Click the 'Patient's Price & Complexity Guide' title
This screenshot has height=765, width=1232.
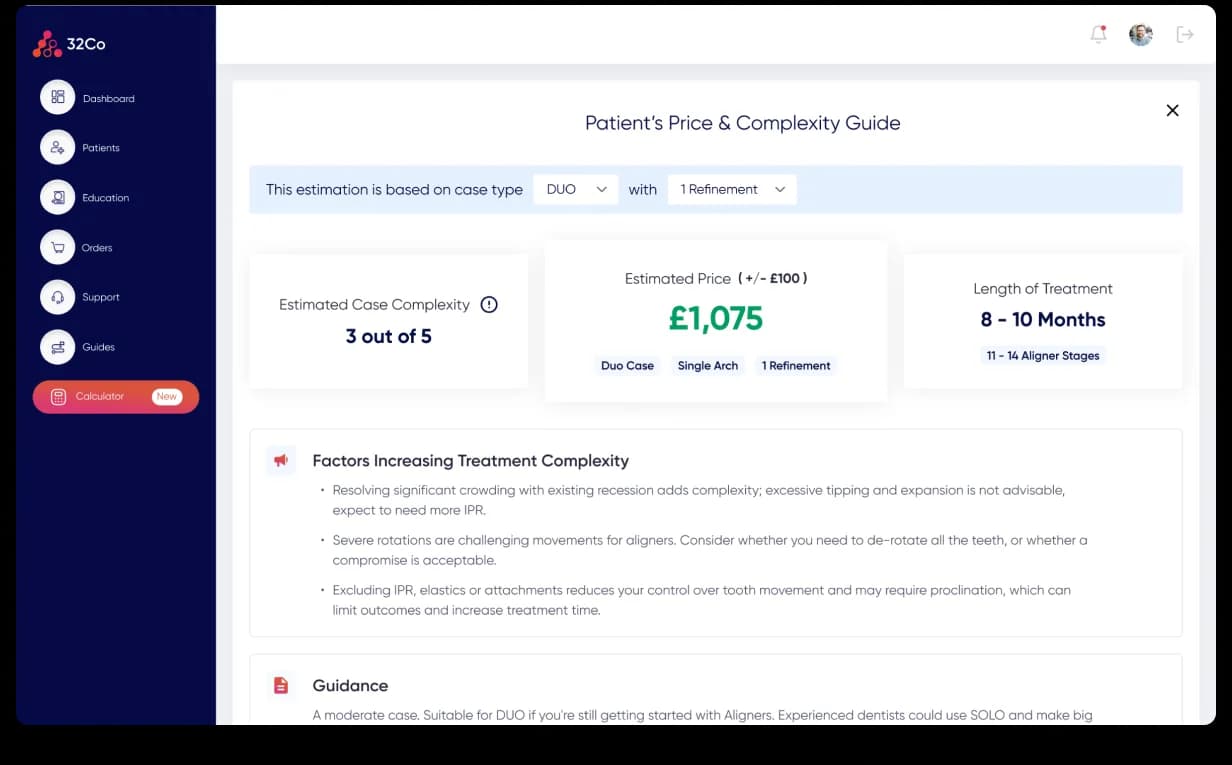click(x=743, y=123)
